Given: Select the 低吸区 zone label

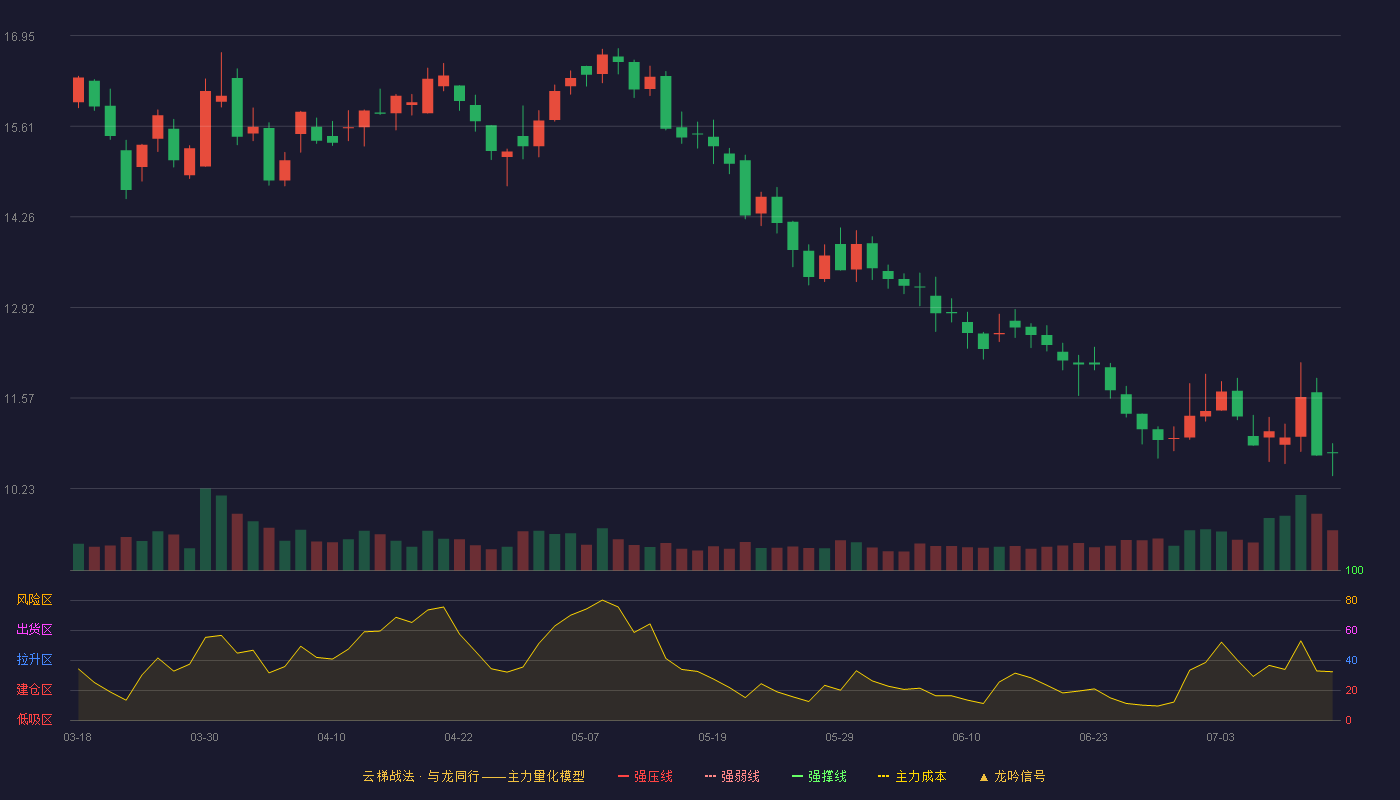Looking at the screenshot, I should point(34,720).
